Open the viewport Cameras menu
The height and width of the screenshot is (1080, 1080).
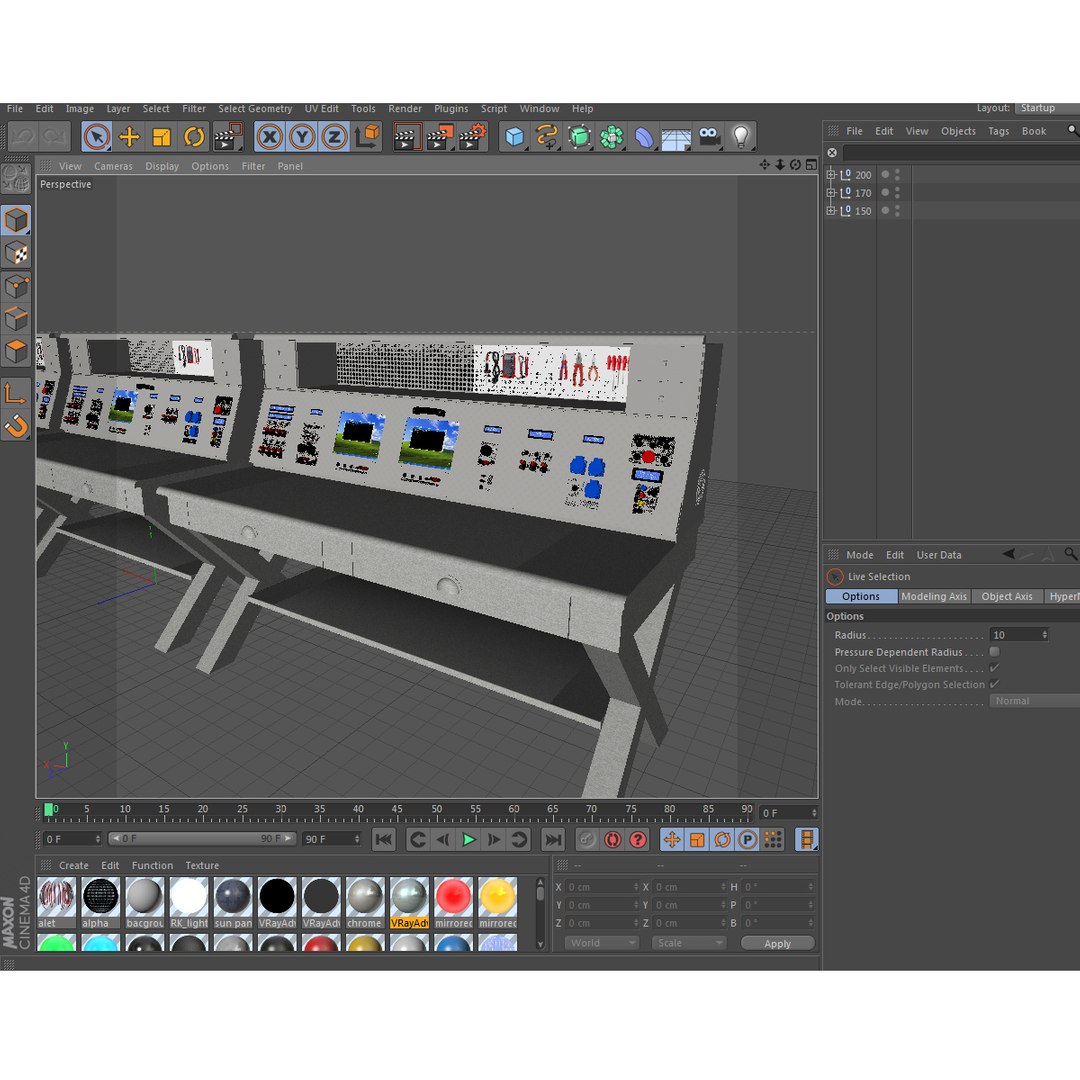tap(113, 166)
